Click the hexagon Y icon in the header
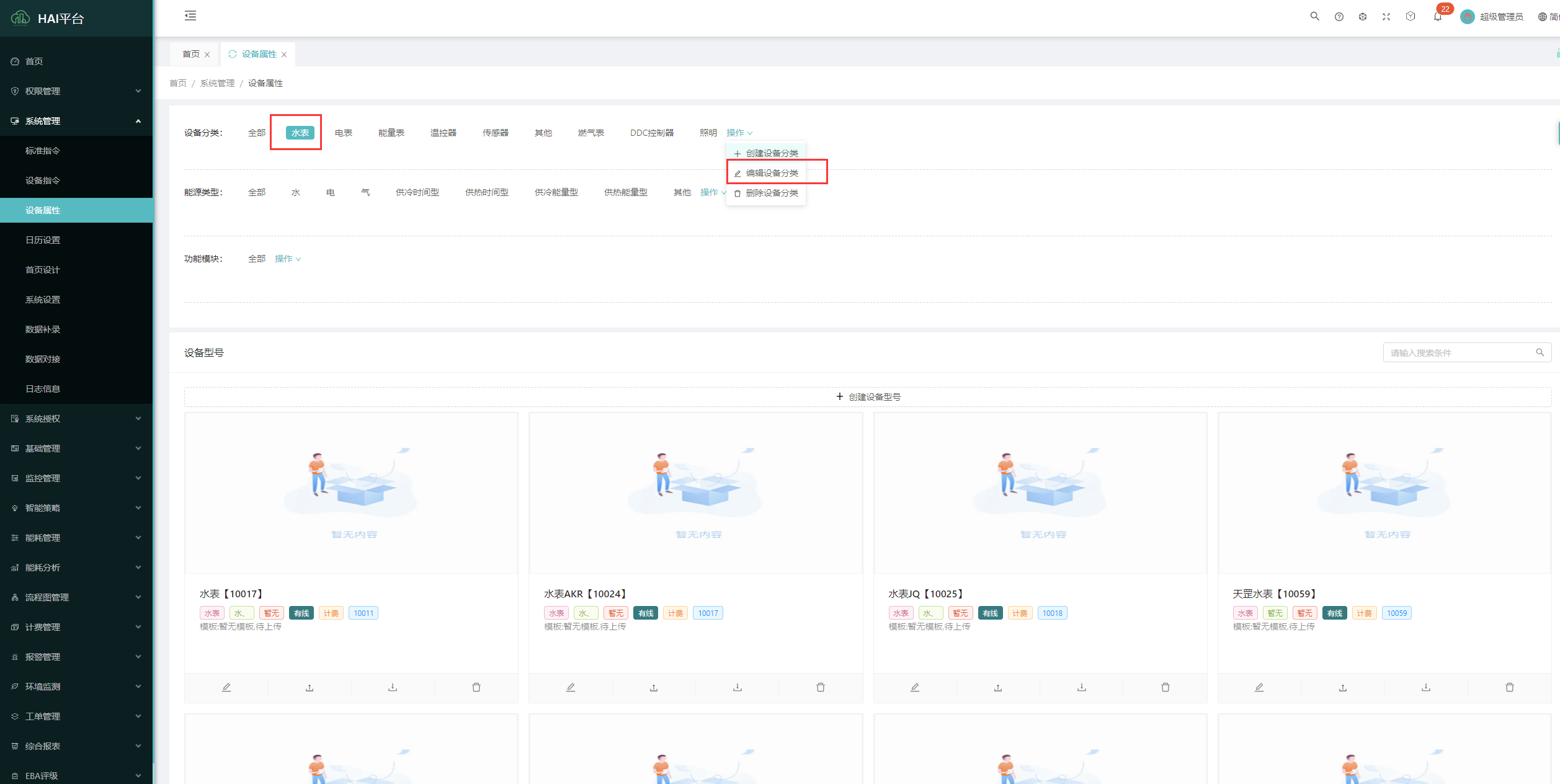Image resolution: width=1560 pixels, height=784 pixels. 1411,17
